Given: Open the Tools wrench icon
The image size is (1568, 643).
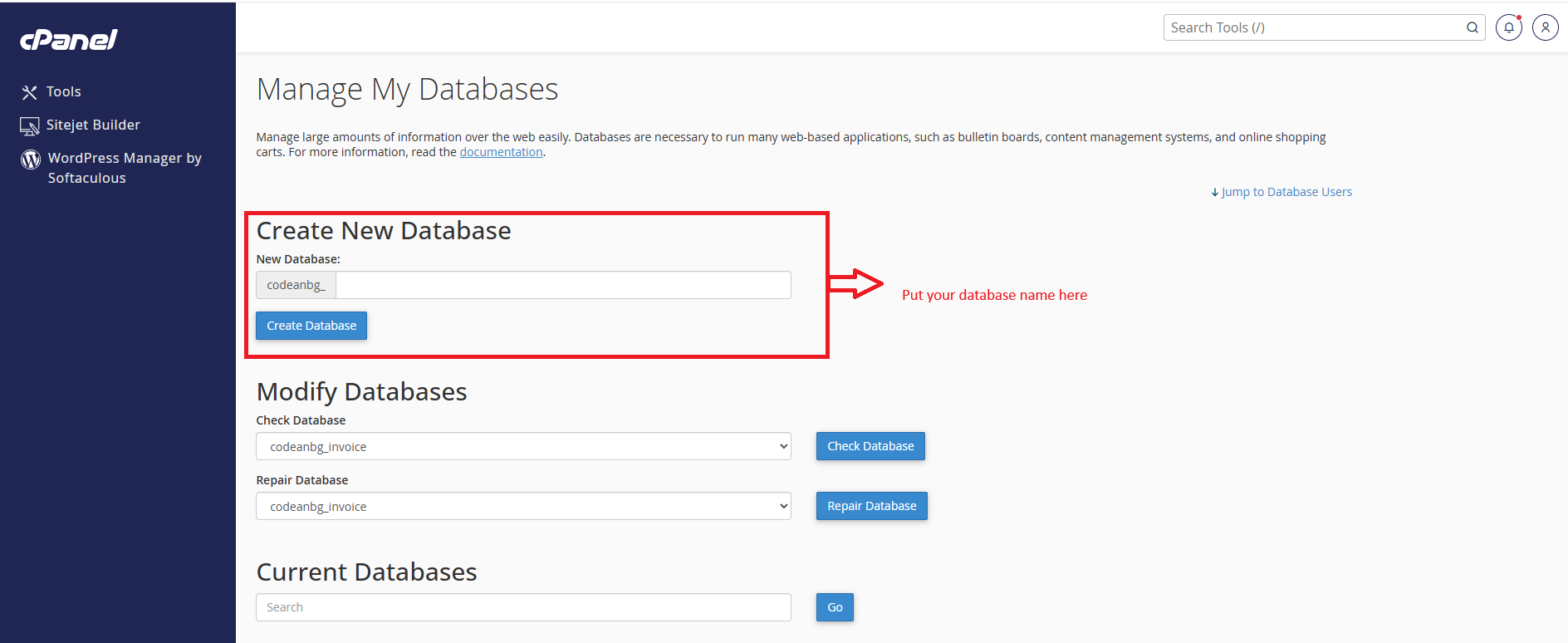Looking at the screenshot, I should pyautogui.click(x=30, y=92).
